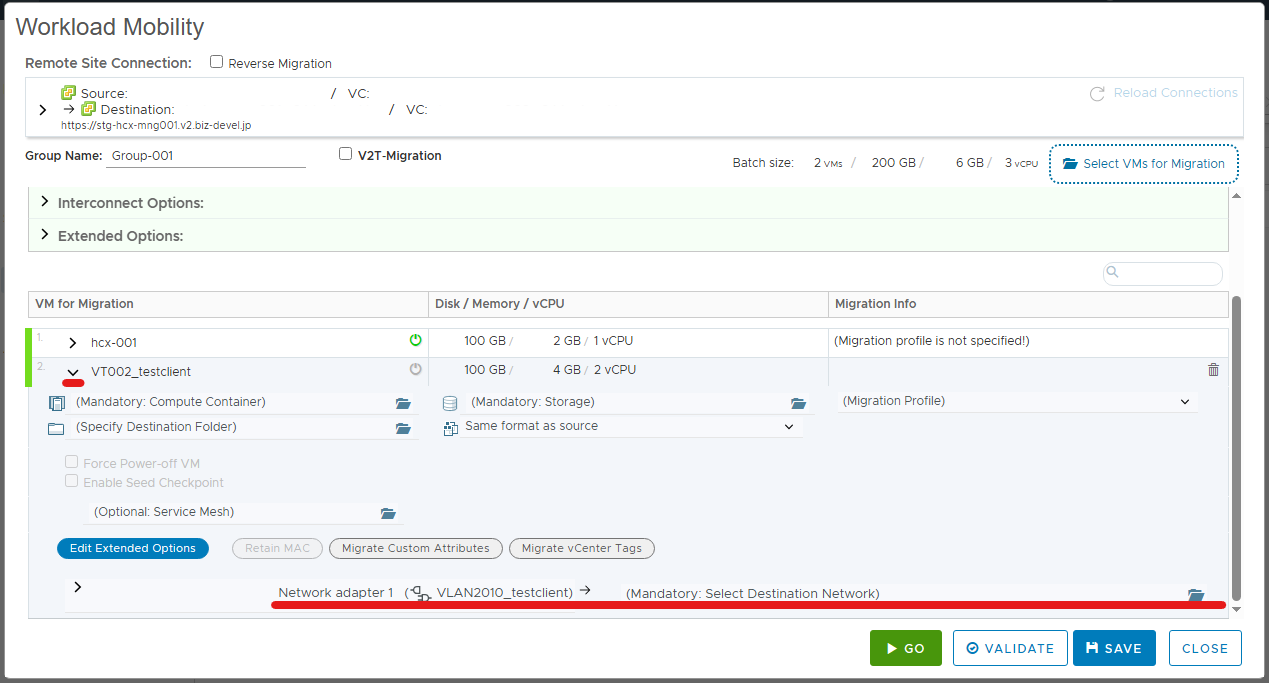Browse for the Destination Network
1269x683 pixels.
pyautogui.click(x=1195, y=594)
